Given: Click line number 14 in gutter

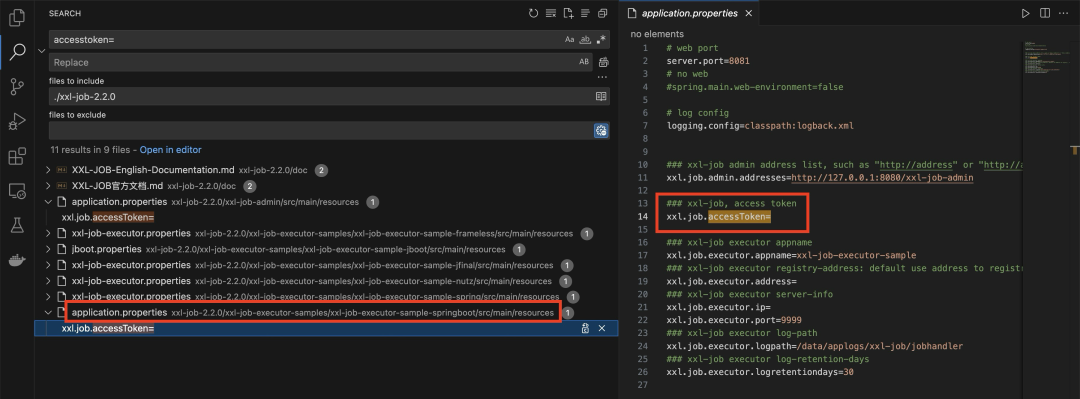Looking at the screenshot, I should (x=643, y=216).
